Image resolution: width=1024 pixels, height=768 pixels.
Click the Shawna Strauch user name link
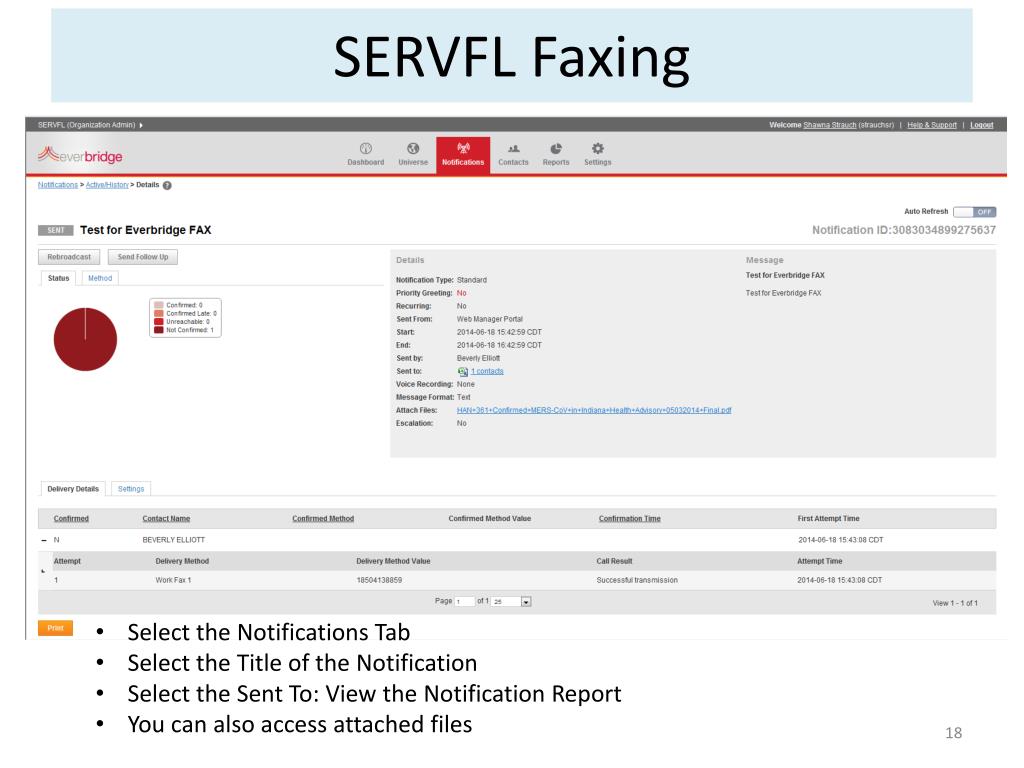pyautogui.click(x=829, y=125)
